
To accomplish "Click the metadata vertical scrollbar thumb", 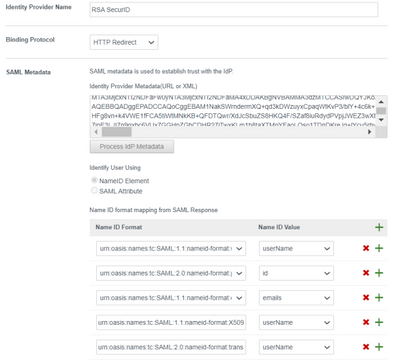I will [x=382, y=111].
